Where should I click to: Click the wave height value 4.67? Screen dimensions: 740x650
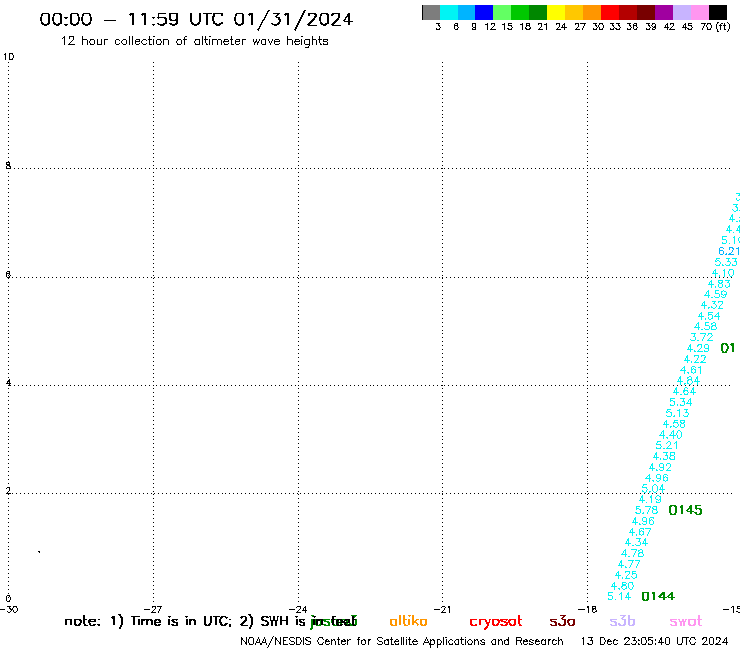(639, 532)
